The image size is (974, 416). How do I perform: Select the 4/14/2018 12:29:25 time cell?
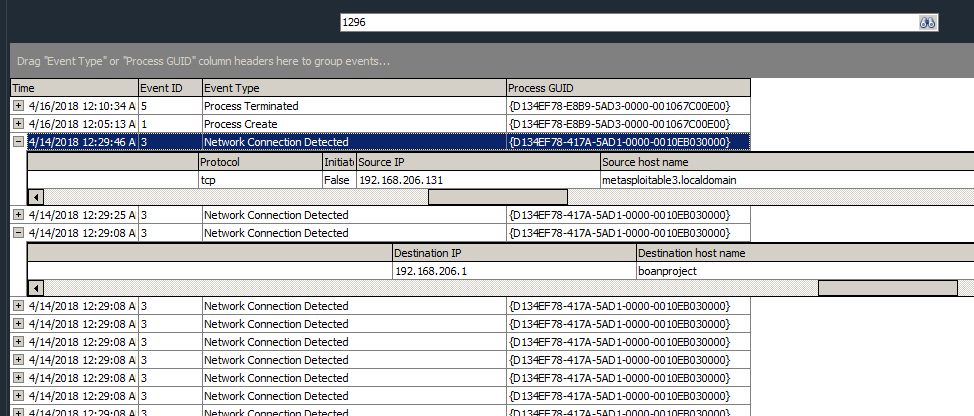point(82,215)
